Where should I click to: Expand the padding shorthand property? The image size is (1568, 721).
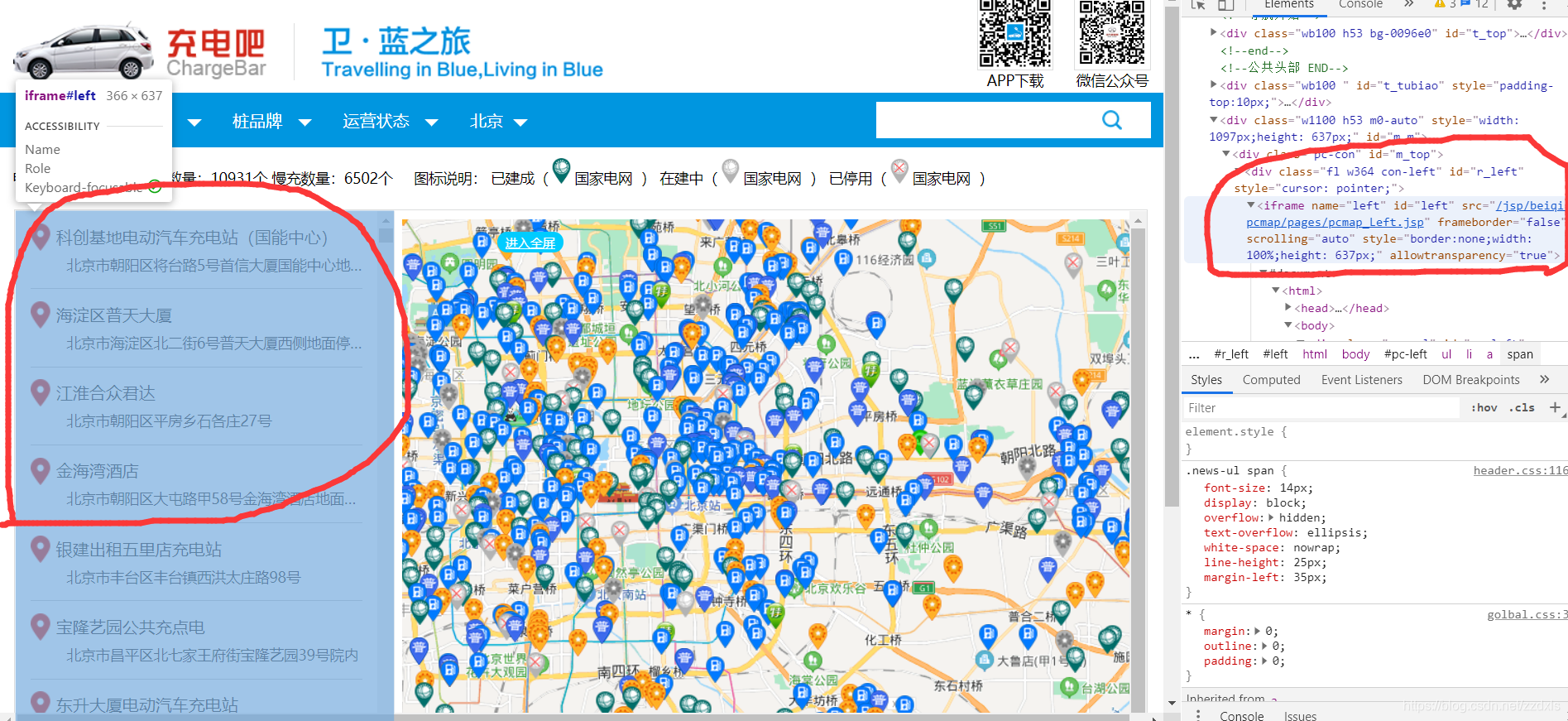[1265, 661]
